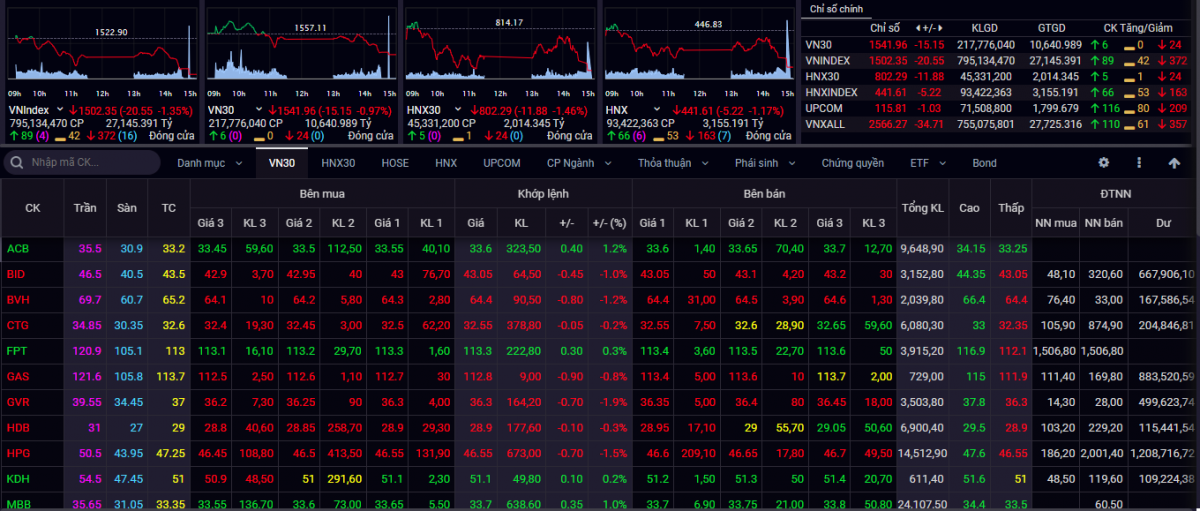Open the KDH stock symbol
Viewport: 1200px width, 511px height.
click(x=18, y=479)
